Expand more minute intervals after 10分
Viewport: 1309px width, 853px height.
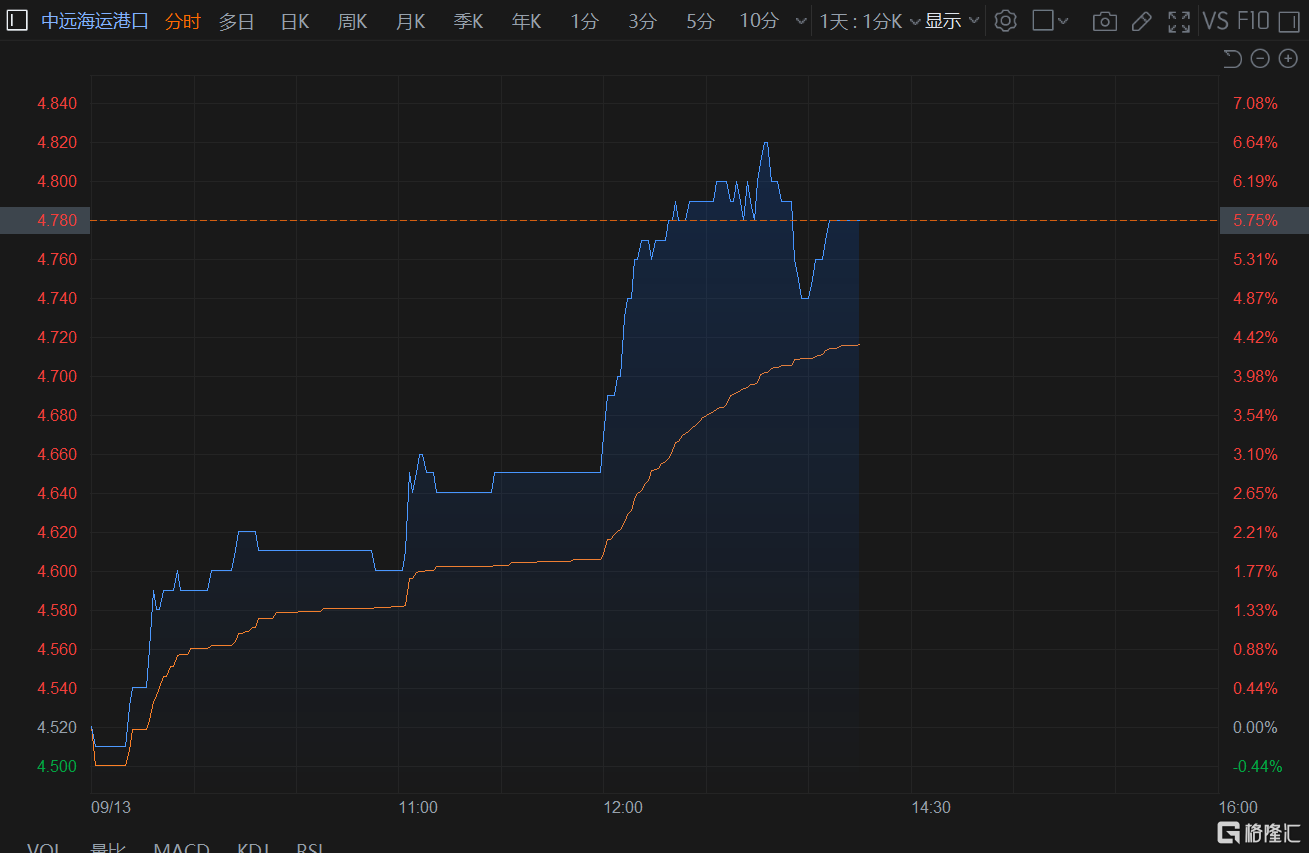[x=799, y=21]
